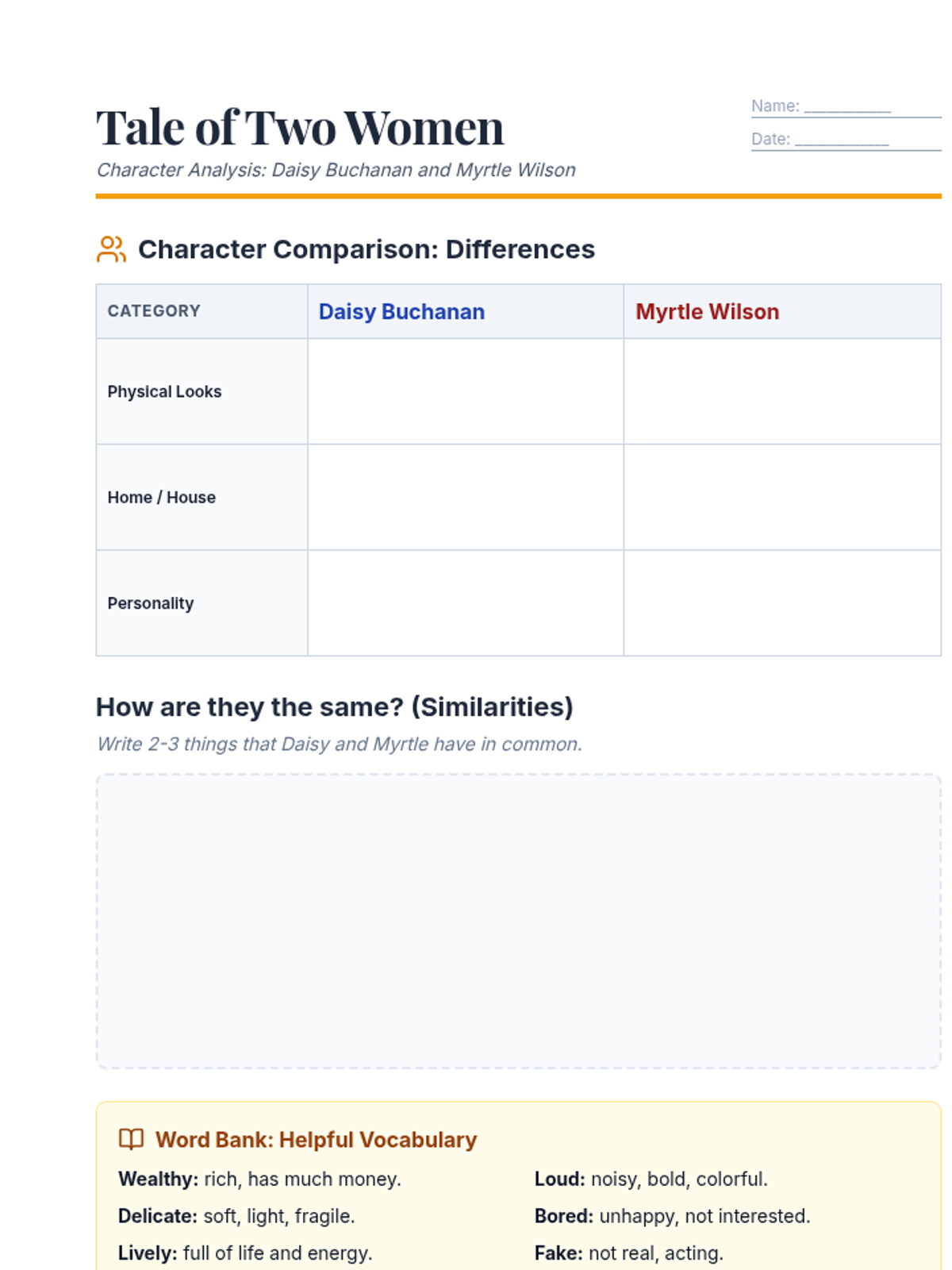This screenshot has width=952, height=1270.
Task: Click the people icon beside Character Comparison
Action: click(x=111, y=249)
